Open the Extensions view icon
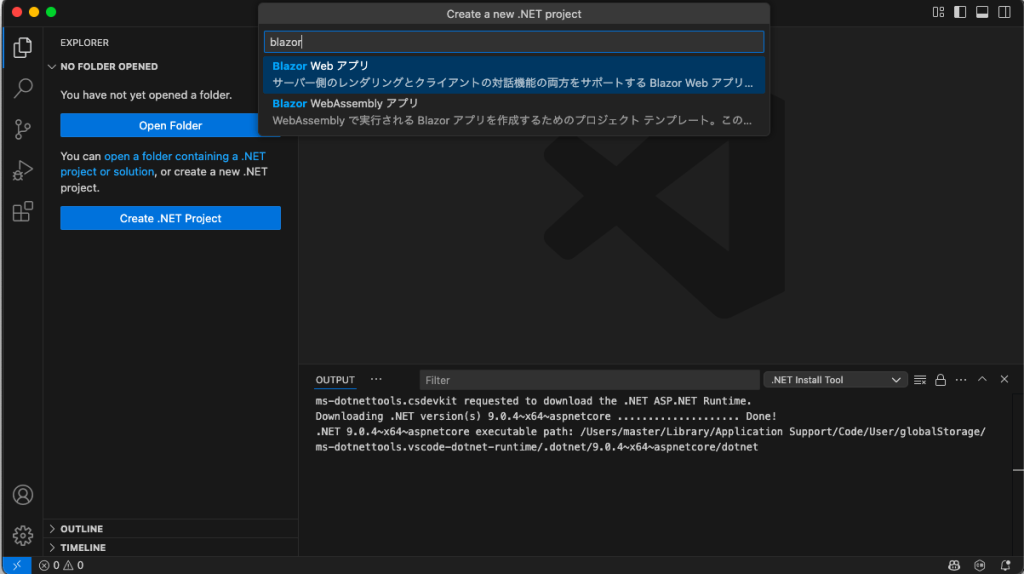The image size is (1024, 574). click(22, 212)
